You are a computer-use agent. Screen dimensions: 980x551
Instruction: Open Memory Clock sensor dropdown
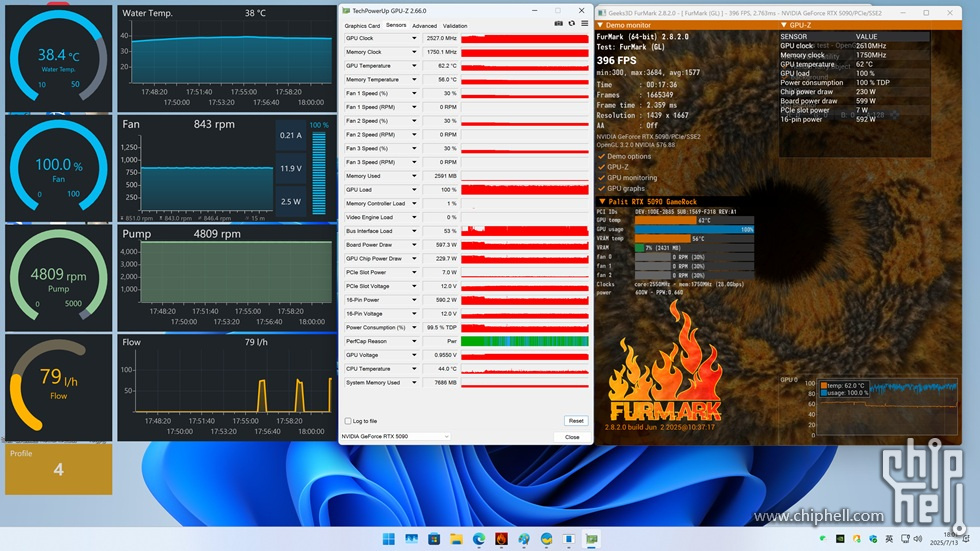[x=414, y=52]
